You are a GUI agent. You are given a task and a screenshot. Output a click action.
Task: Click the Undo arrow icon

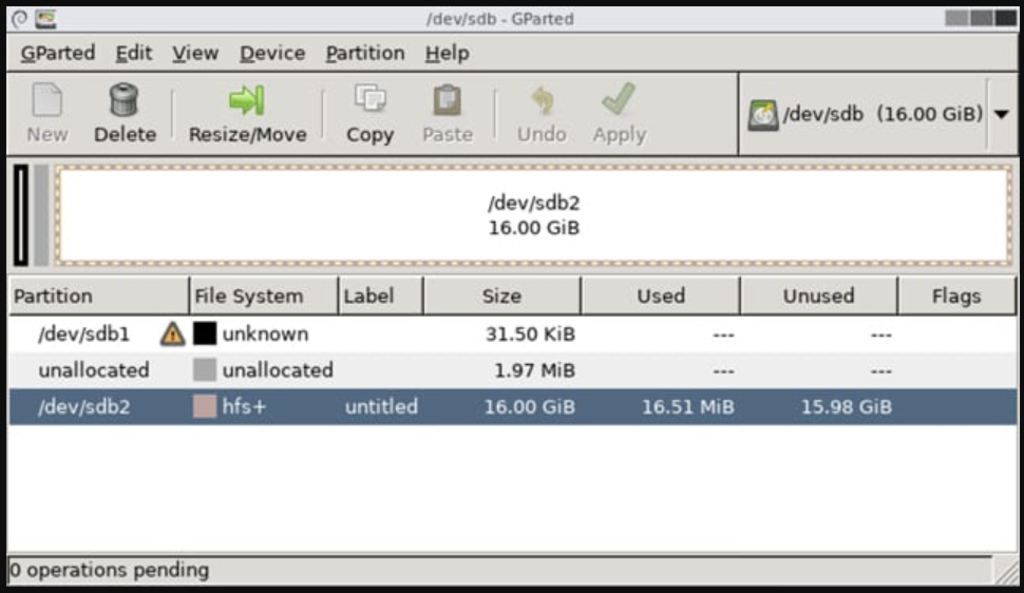click(x=541, y=101)
